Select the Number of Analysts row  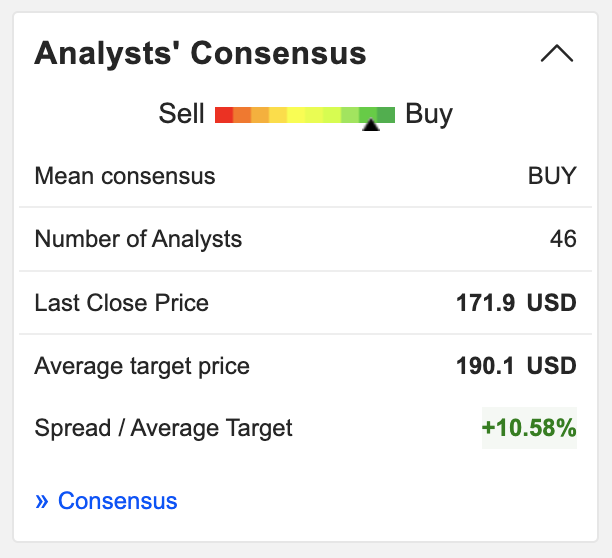pos(306,239)
